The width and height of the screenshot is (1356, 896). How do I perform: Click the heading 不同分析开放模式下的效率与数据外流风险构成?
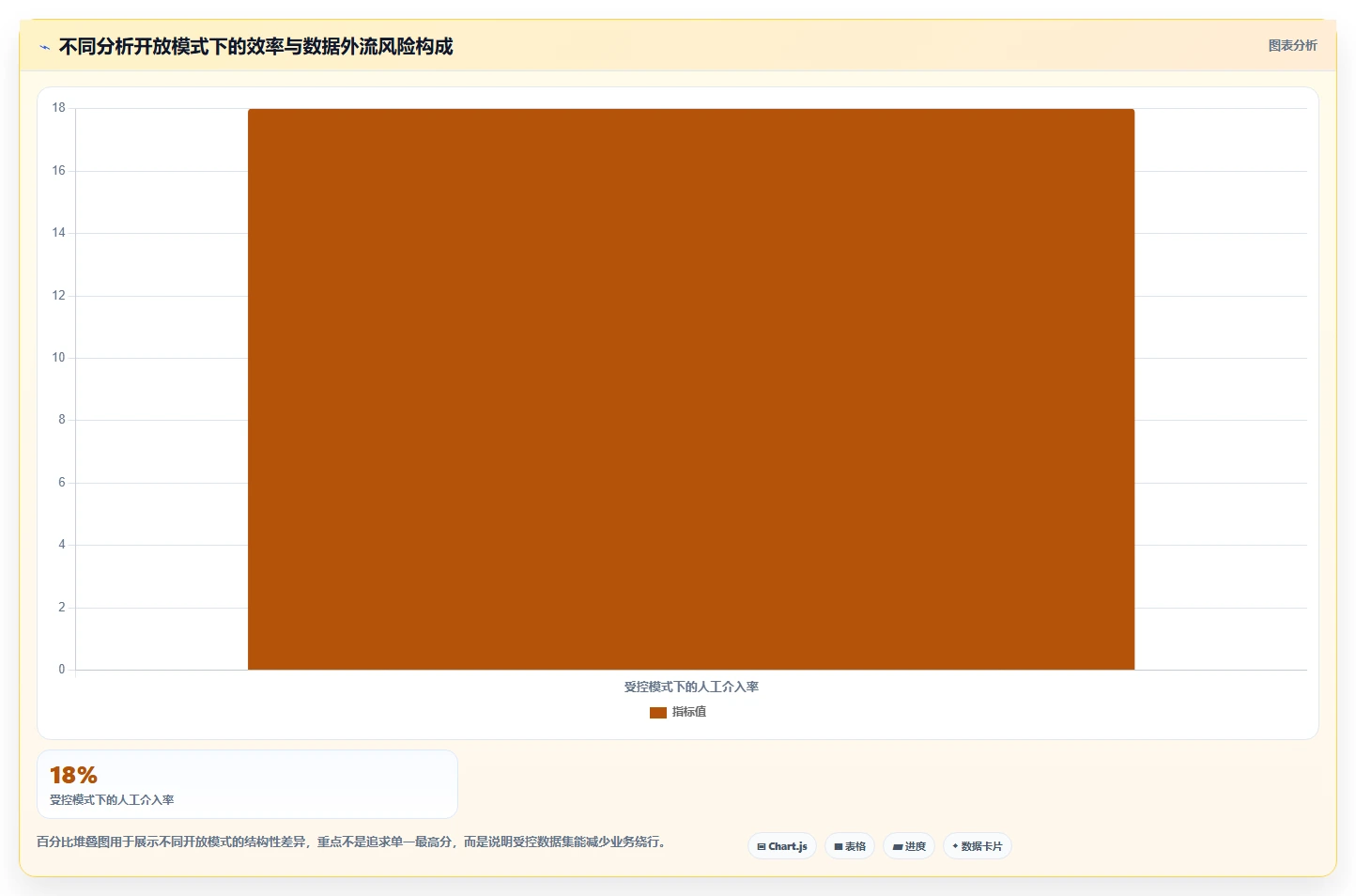click(x=255, y=46)
